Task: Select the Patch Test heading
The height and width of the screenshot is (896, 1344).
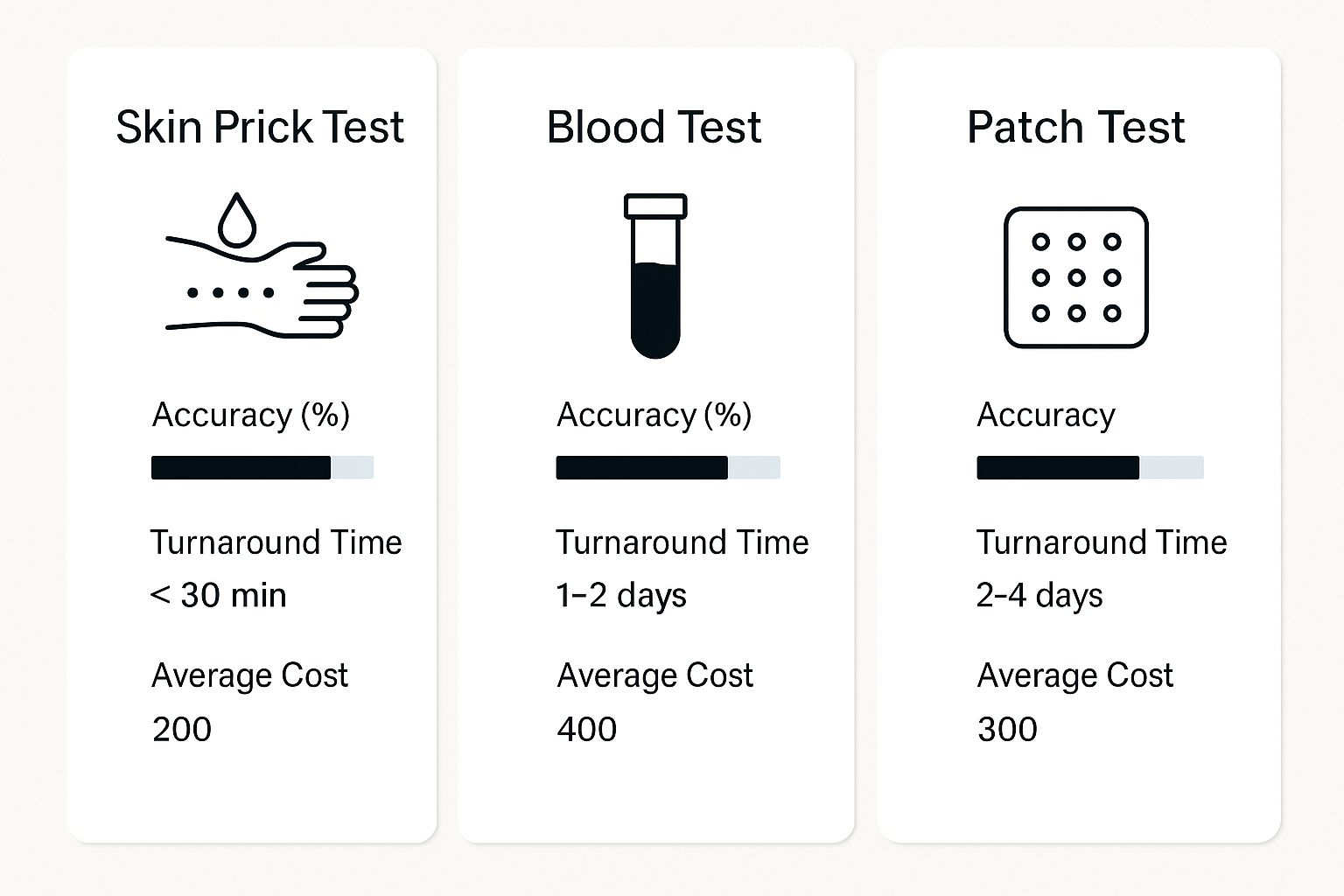Action: click(x=1075, y=128)
